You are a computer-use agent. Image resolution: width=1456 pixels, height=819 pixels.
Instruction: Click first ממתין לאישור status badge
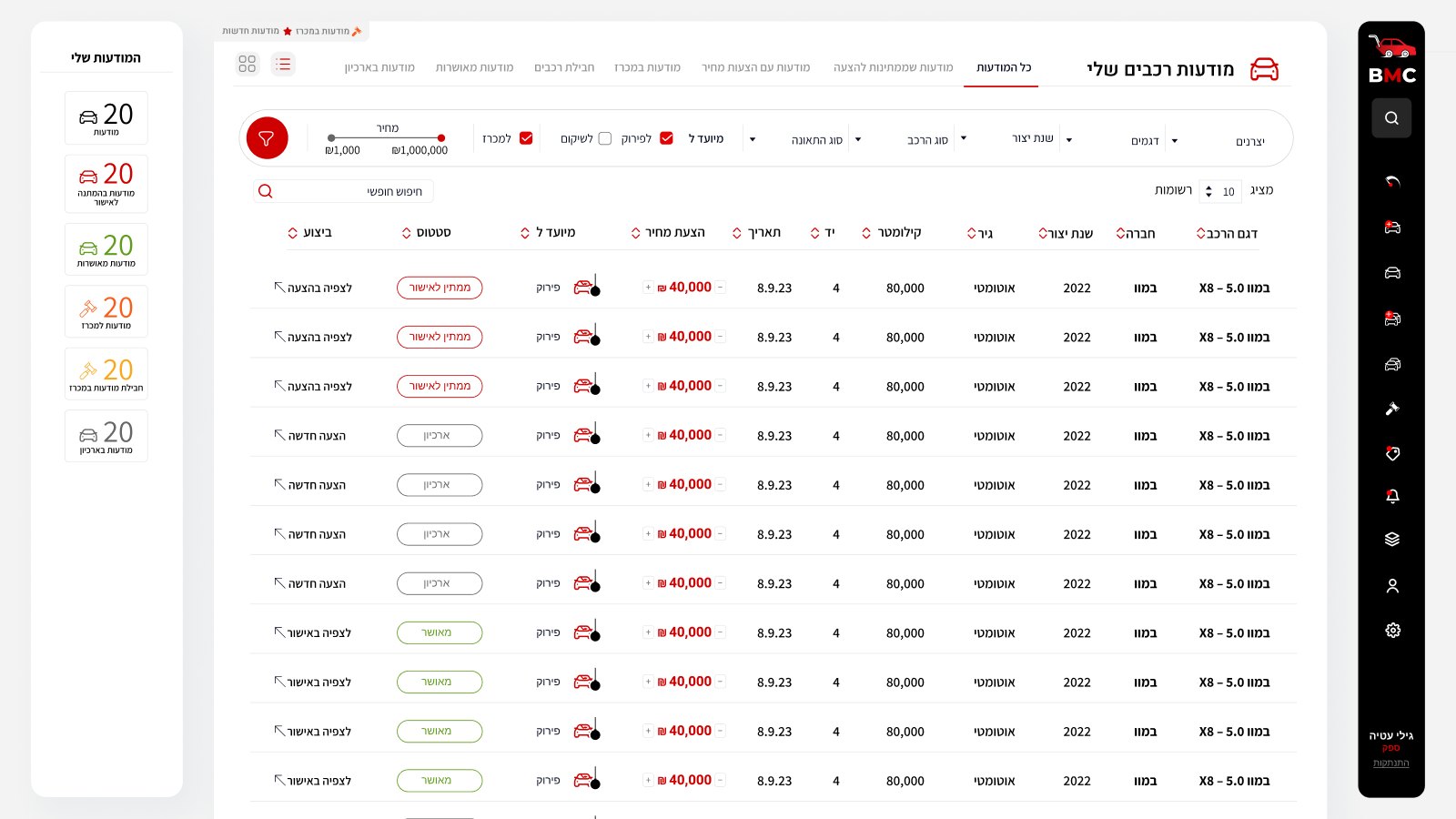pyautogui.click(x=440, y=288)
